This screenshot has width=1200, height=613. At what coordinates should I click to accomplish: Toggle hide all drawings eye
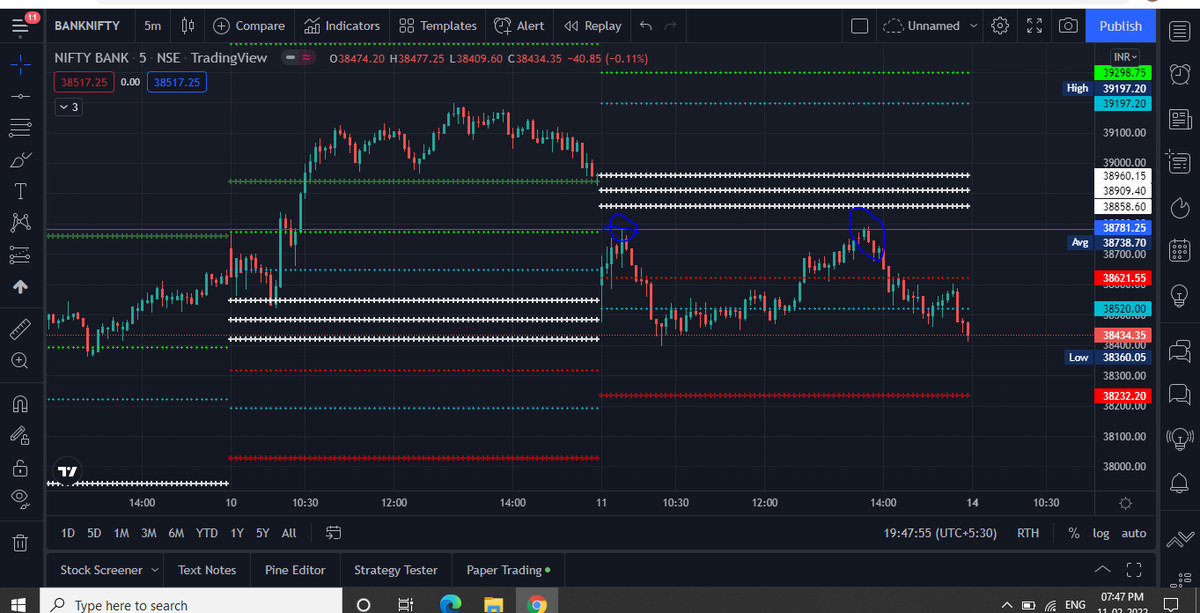[x=19, y=499]
